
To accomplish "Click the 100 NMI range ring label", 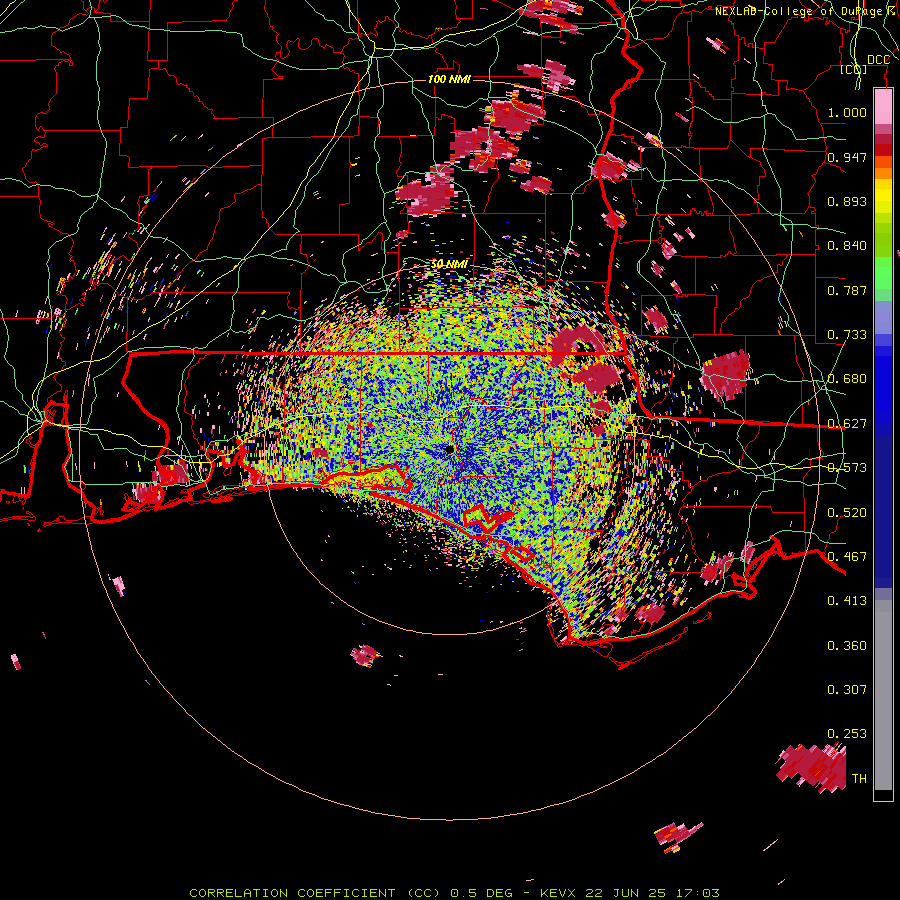I will (449, 79).
